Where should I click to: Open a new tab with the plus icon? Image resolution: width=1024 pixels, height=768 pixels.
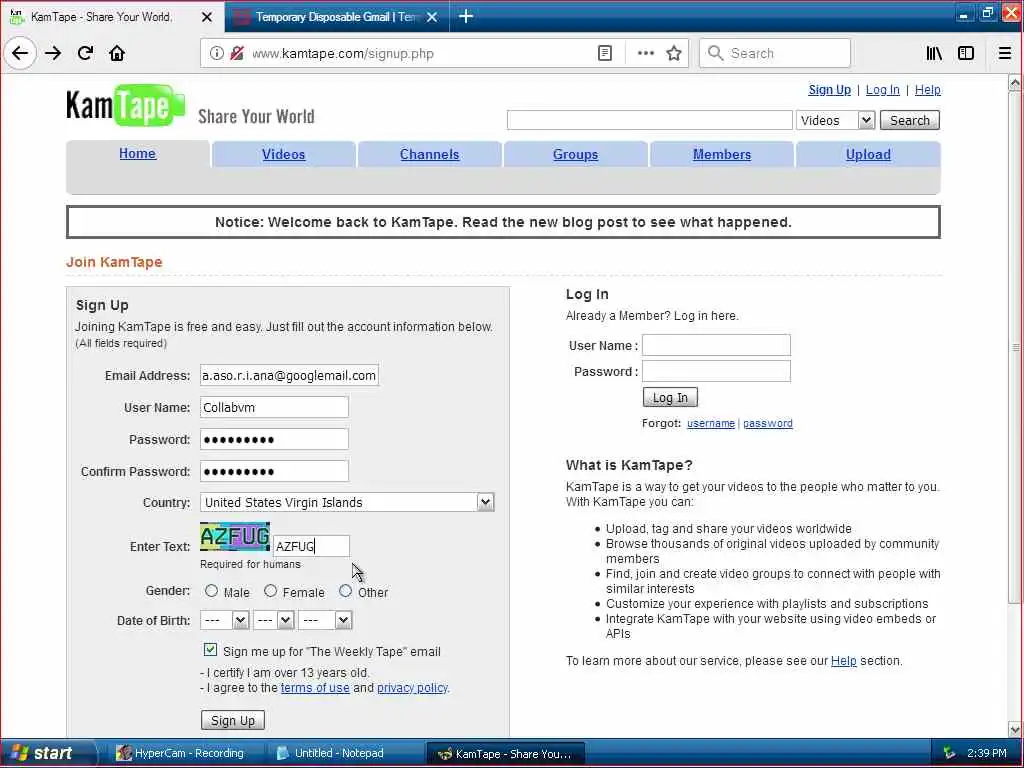click(x=466, y=16)
